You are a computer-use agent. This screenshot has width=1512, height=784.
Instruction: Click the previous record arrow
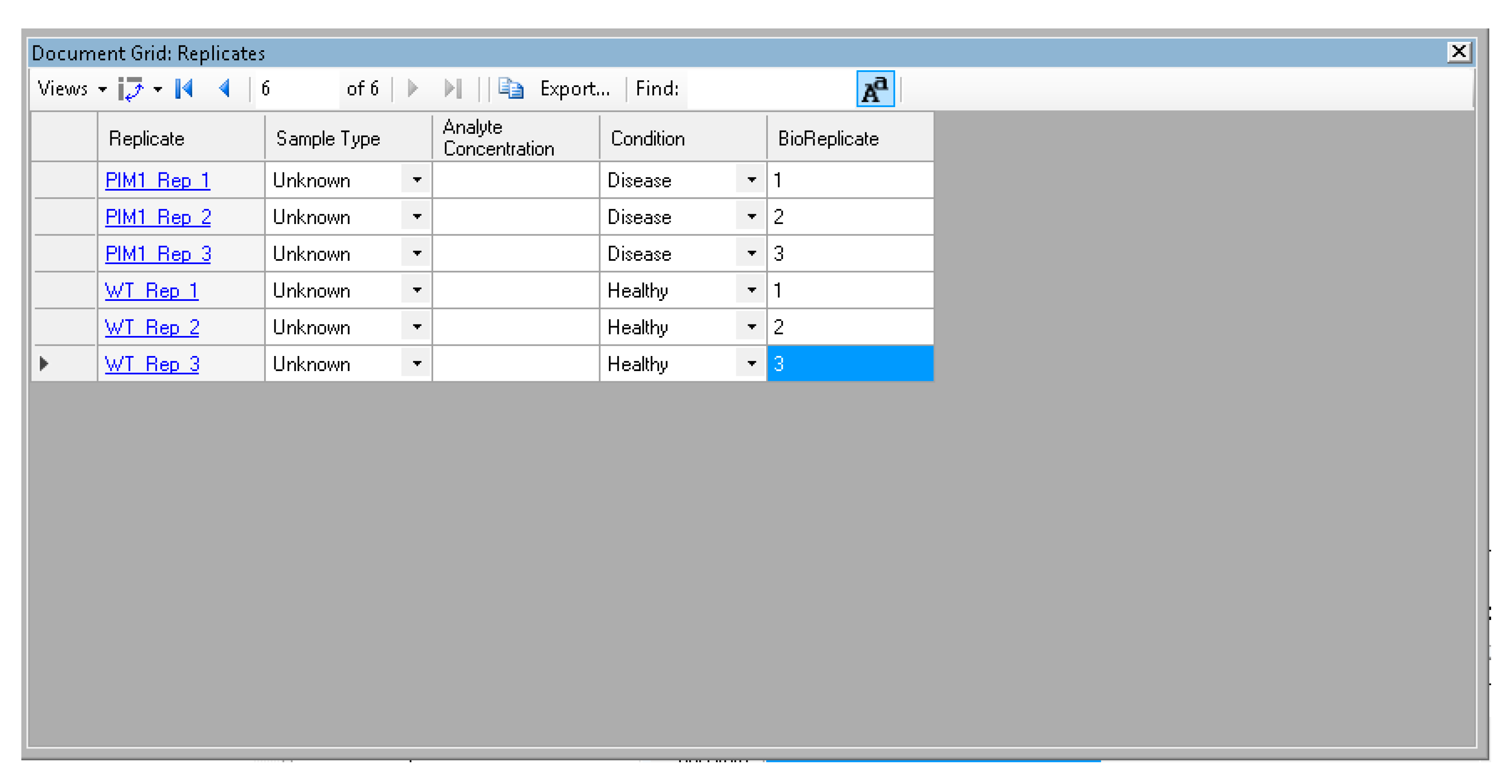coord(224,88)
